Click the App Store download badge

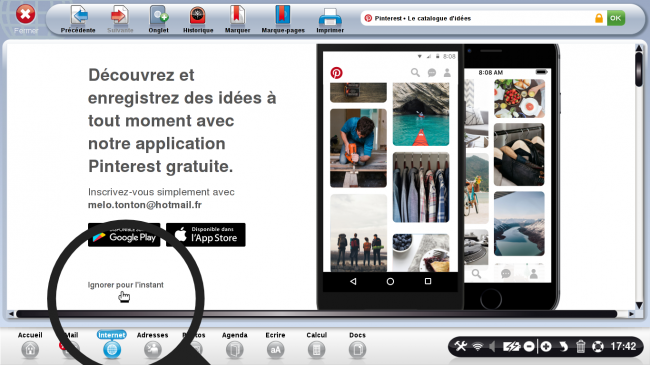[206, 235]
